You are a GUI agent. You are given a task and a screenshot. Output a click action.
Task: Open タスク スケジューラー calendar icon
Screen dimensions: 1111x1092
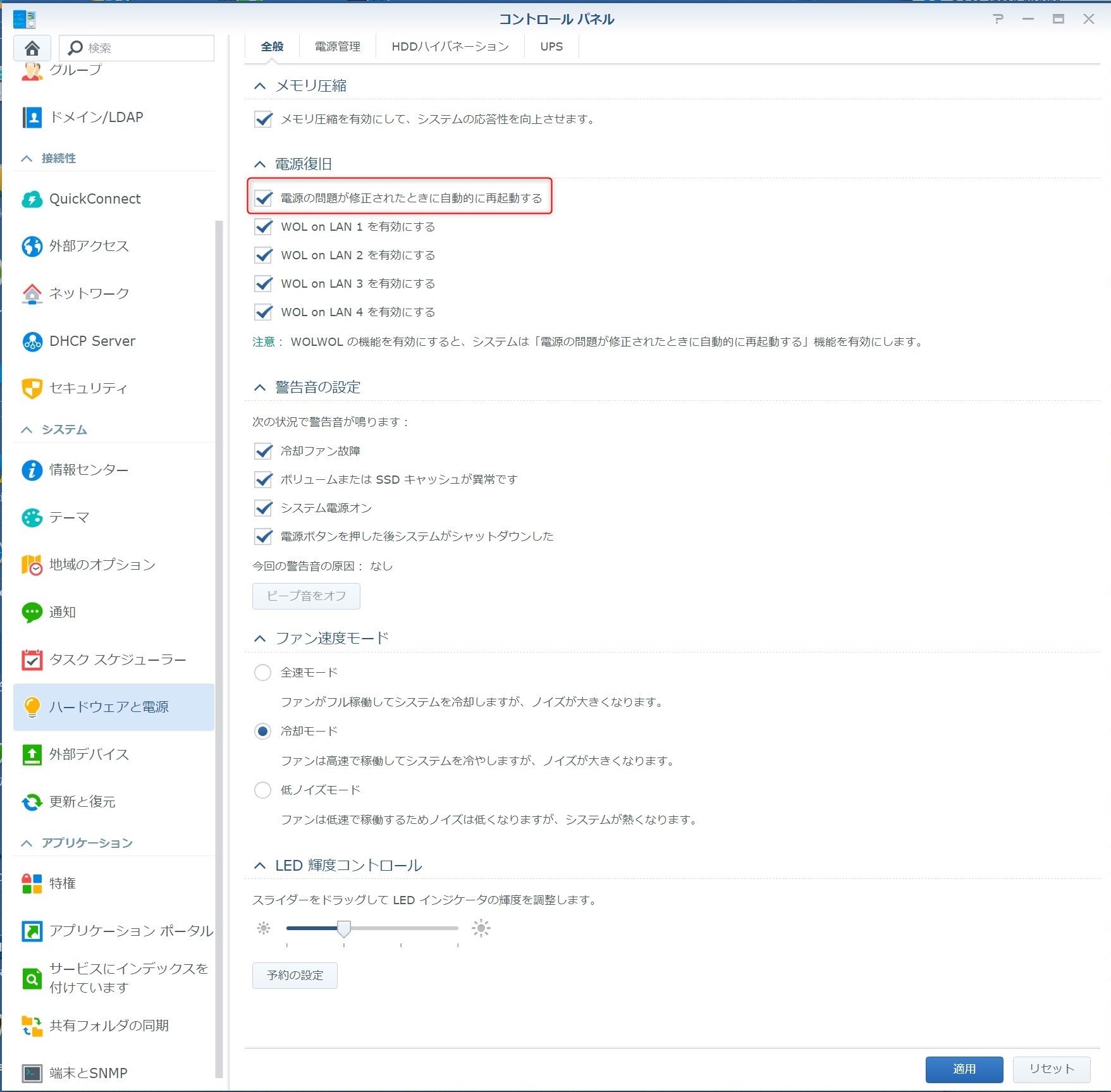(x=32, y=659)
